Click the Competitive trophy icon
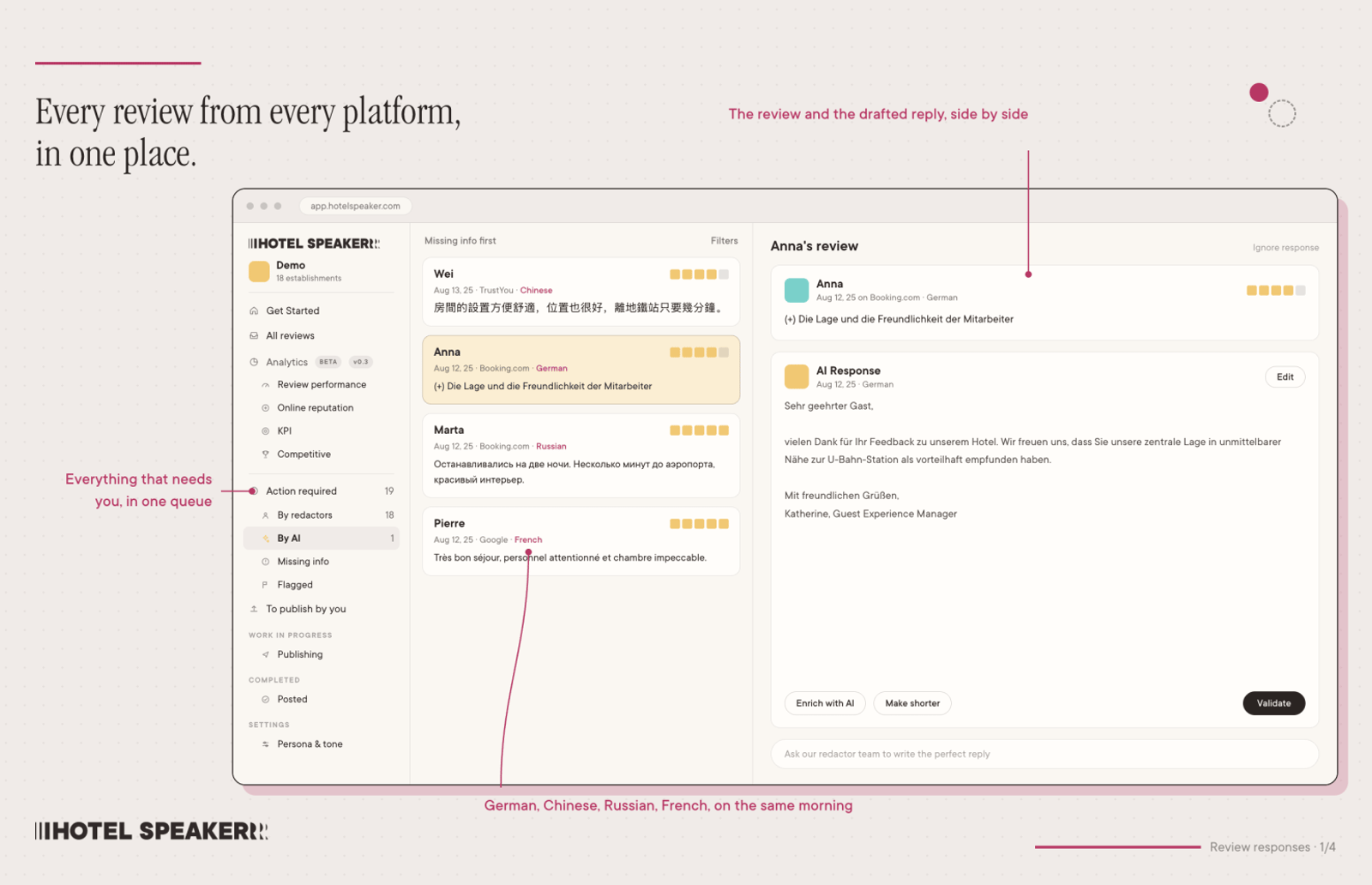The height and width of the screenshot is (885, 1372). [x=266, y=455]
